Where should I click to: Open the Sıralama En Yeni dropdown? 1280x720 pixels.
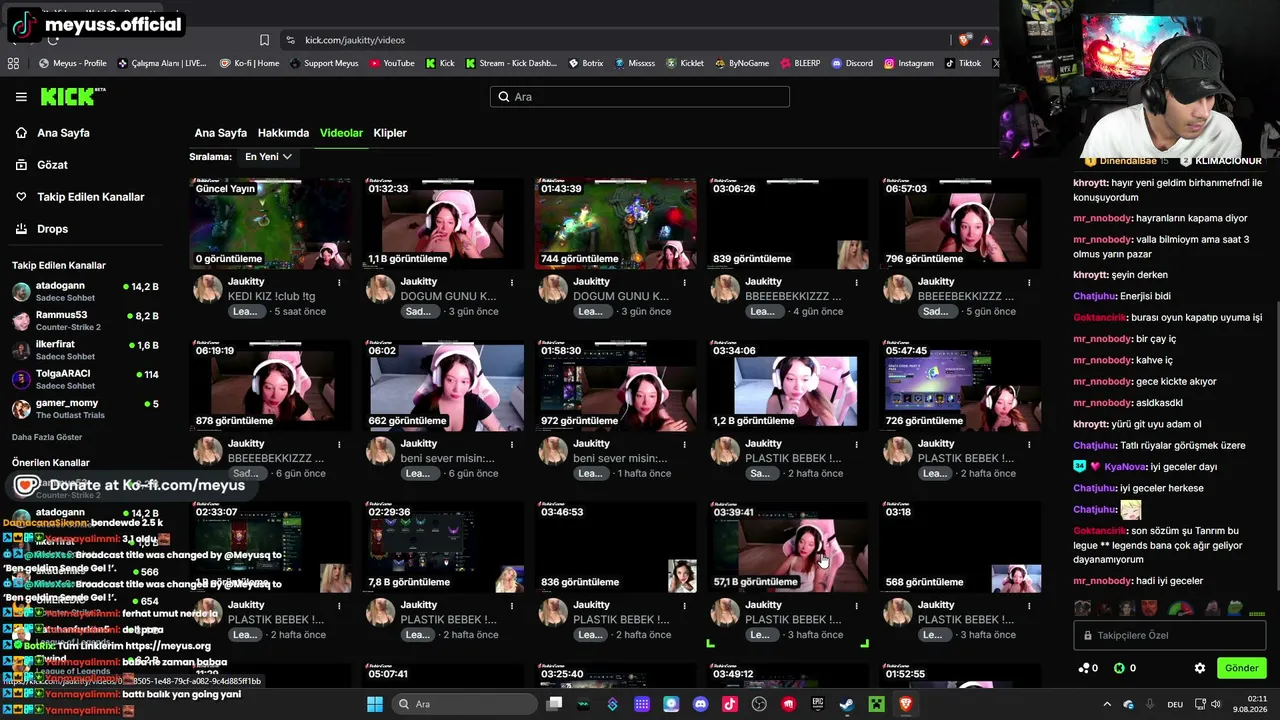[x=268, y=157]
